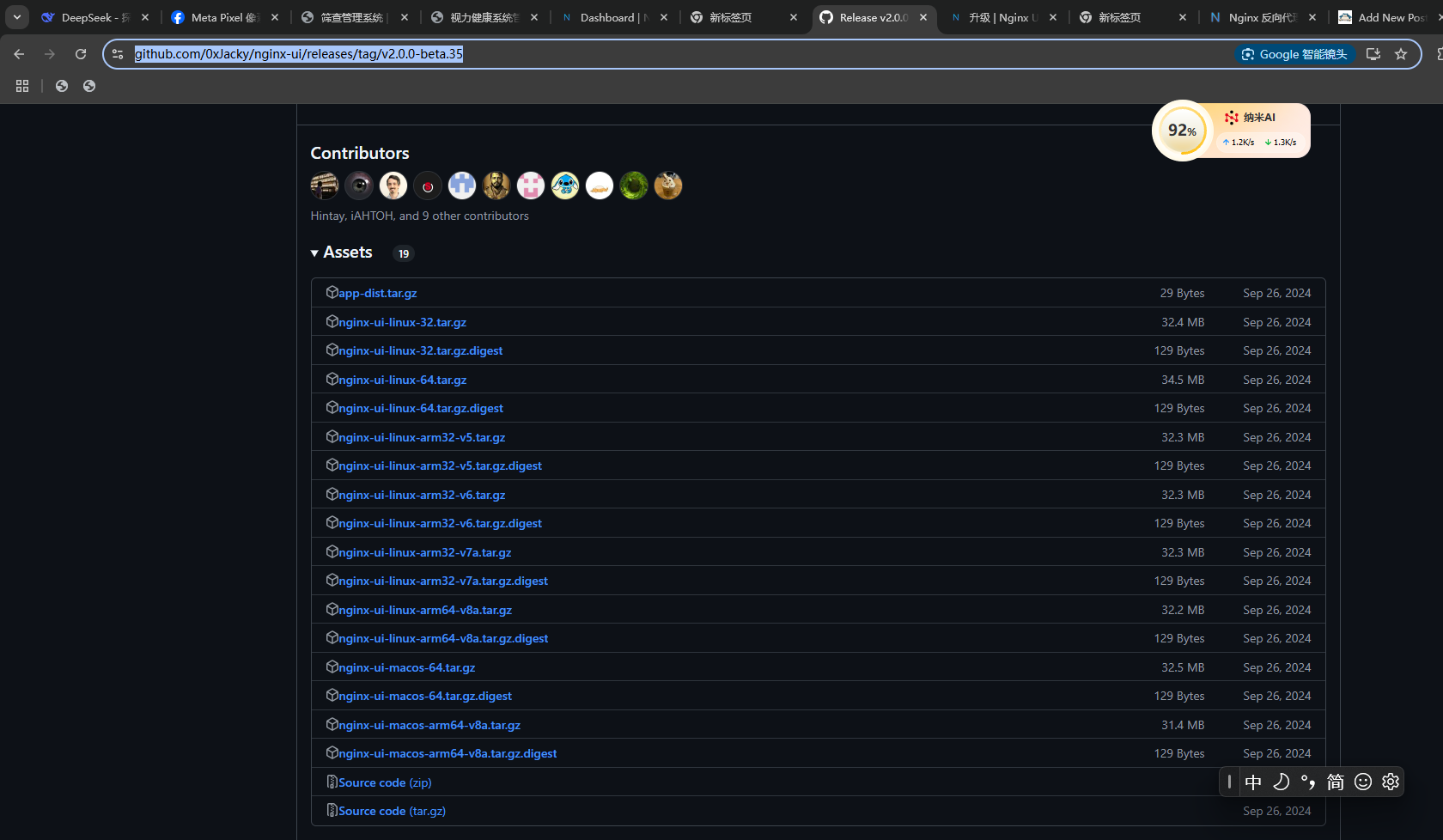Download nginx-ui-linux-arm32-v6.tar.gz.digest
The width and height of the screenshot is (1443, 840).
[440, 523]
